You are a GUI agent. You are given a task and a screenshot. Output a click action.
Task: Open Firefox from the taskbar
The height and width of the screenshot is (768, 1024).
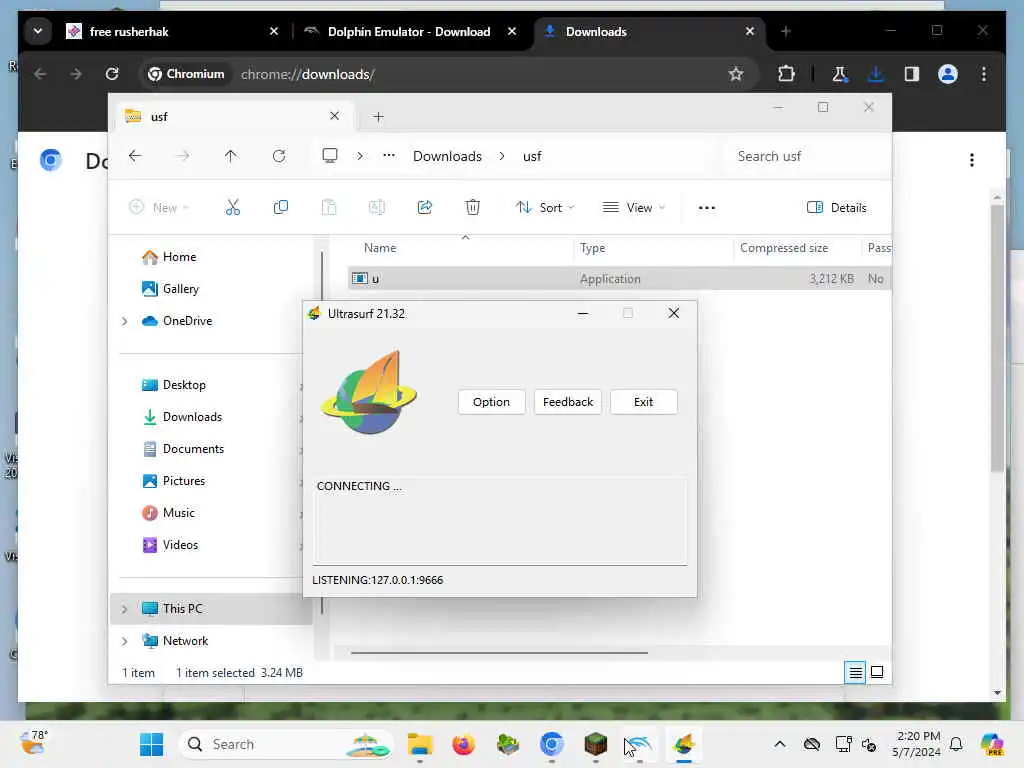coord(464,744)
